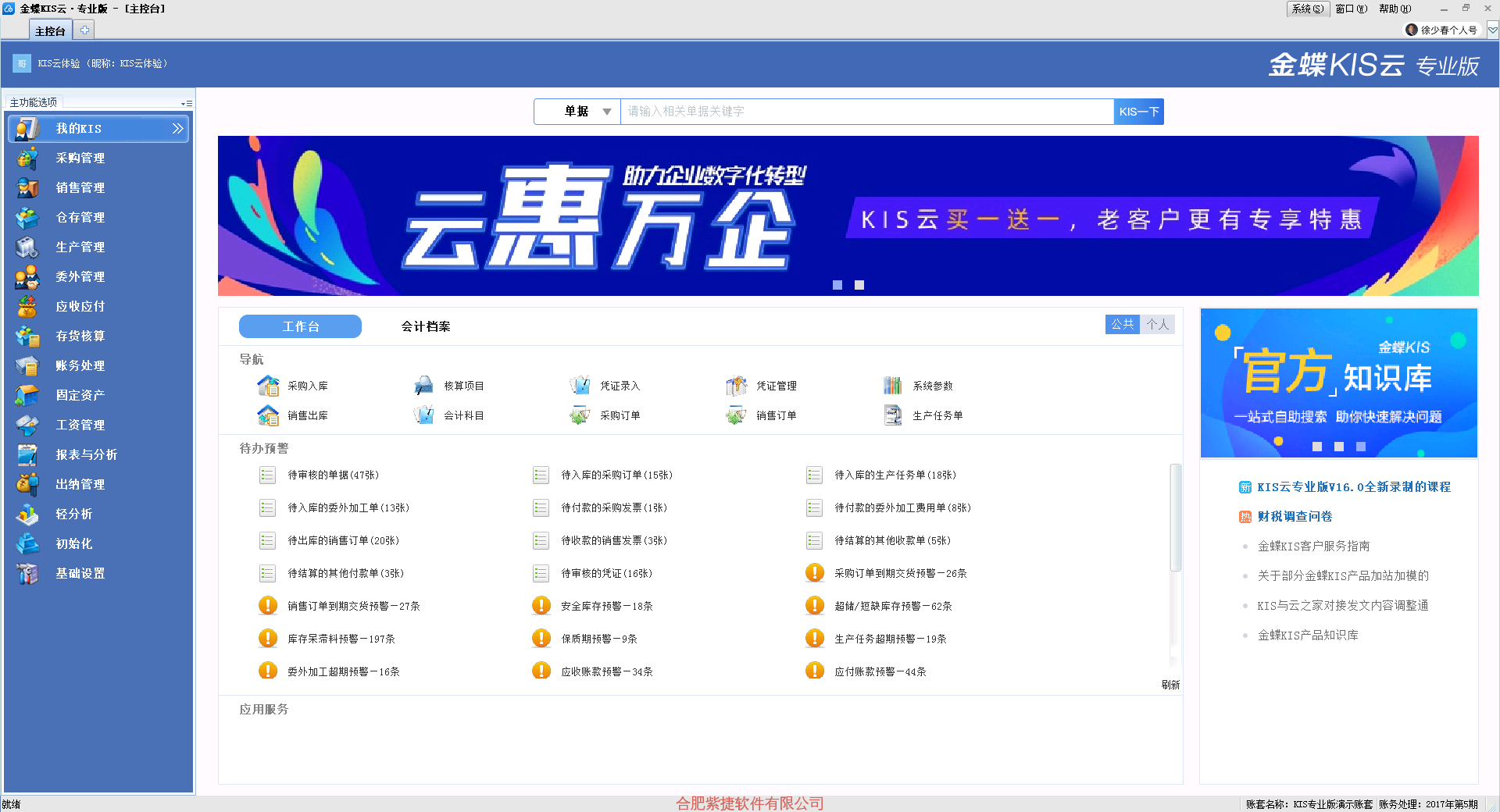Select second banner carousel indicator dot
The width and height of the screenshot is (1500, 812).
(x=859, y=285)
